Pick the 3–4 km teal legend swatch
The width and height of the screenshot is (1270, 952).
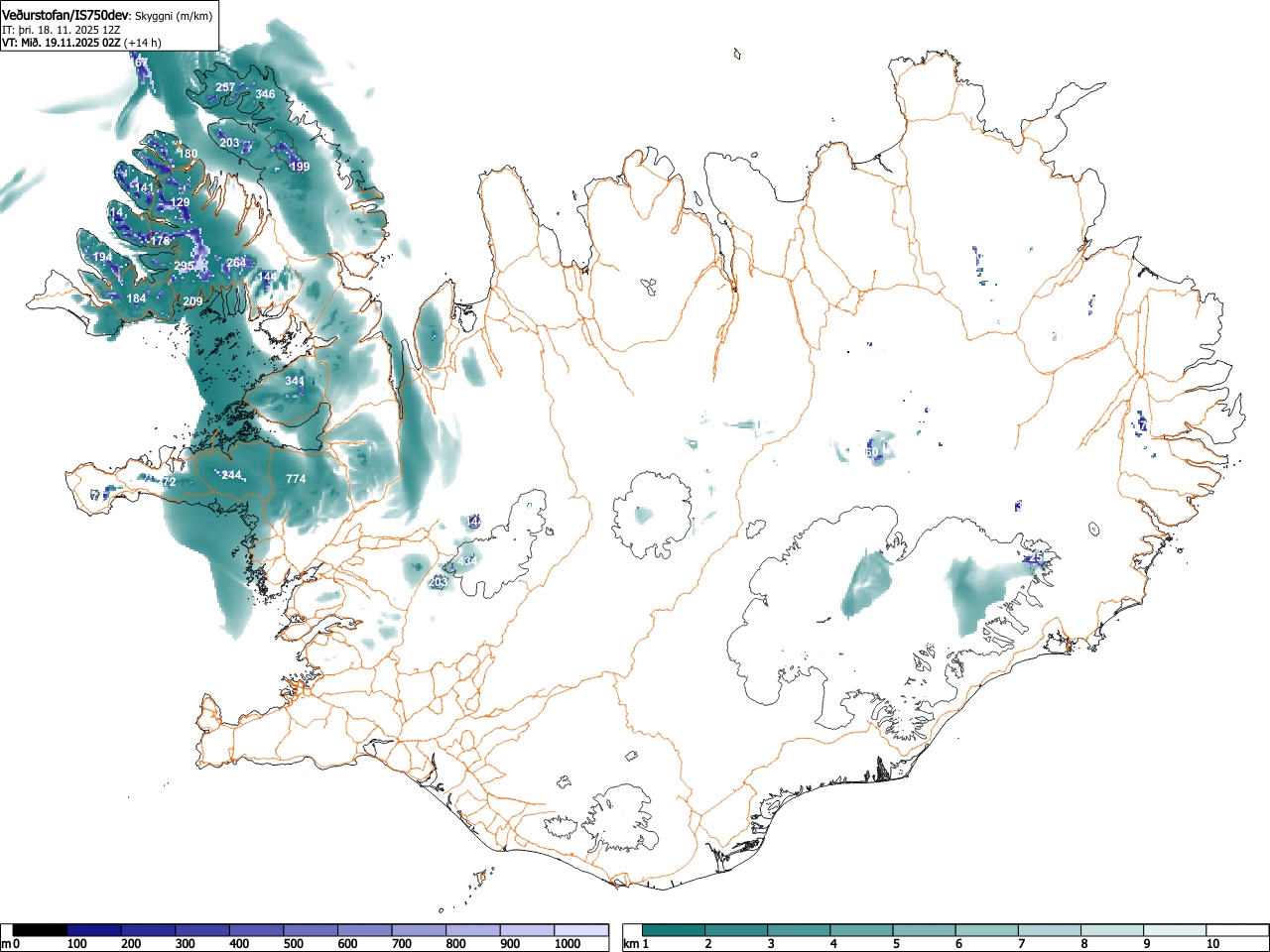click(x=799, y=930)
